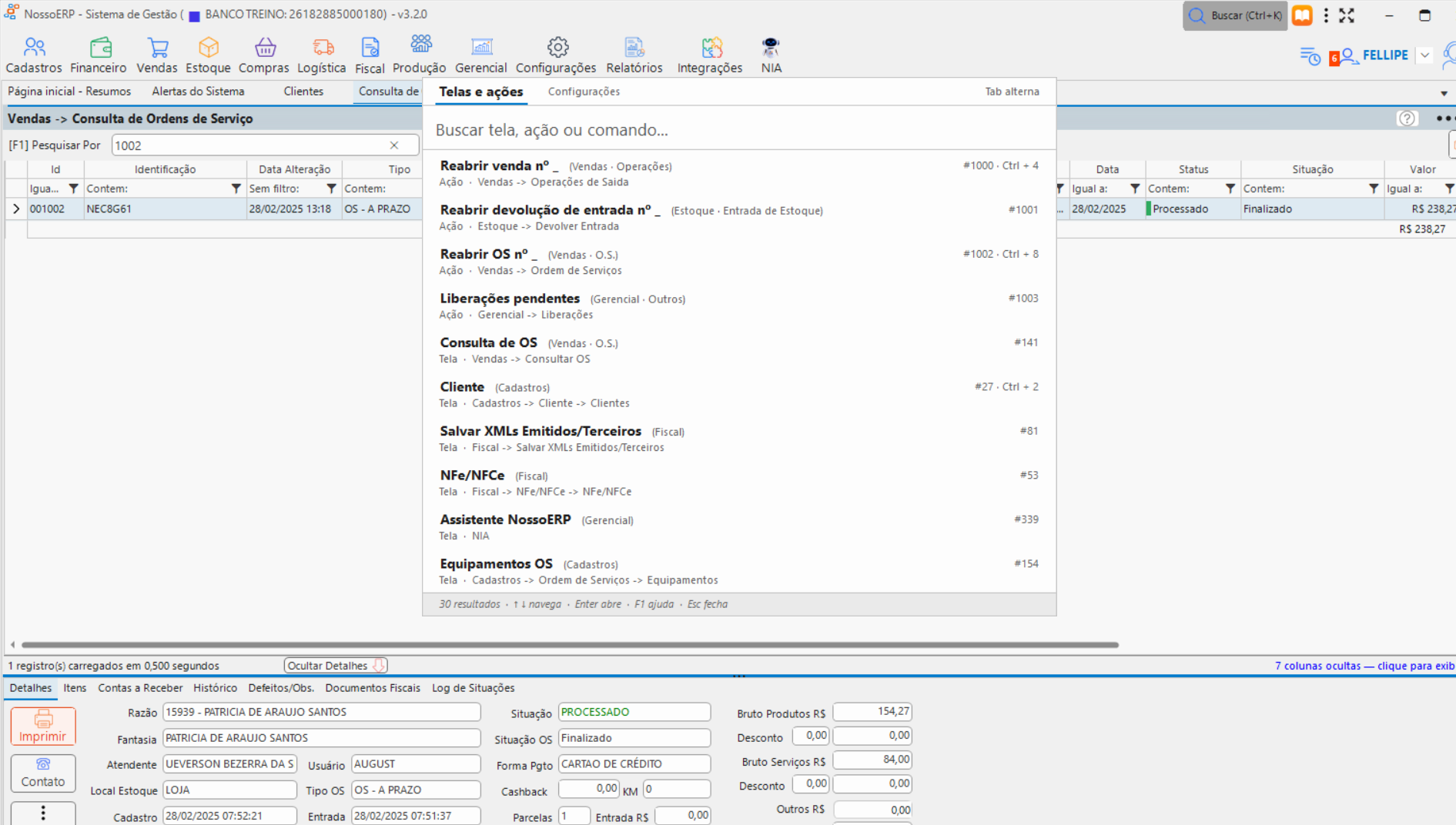
Task: Click the Imprimir button
Action: coord(43,726)
